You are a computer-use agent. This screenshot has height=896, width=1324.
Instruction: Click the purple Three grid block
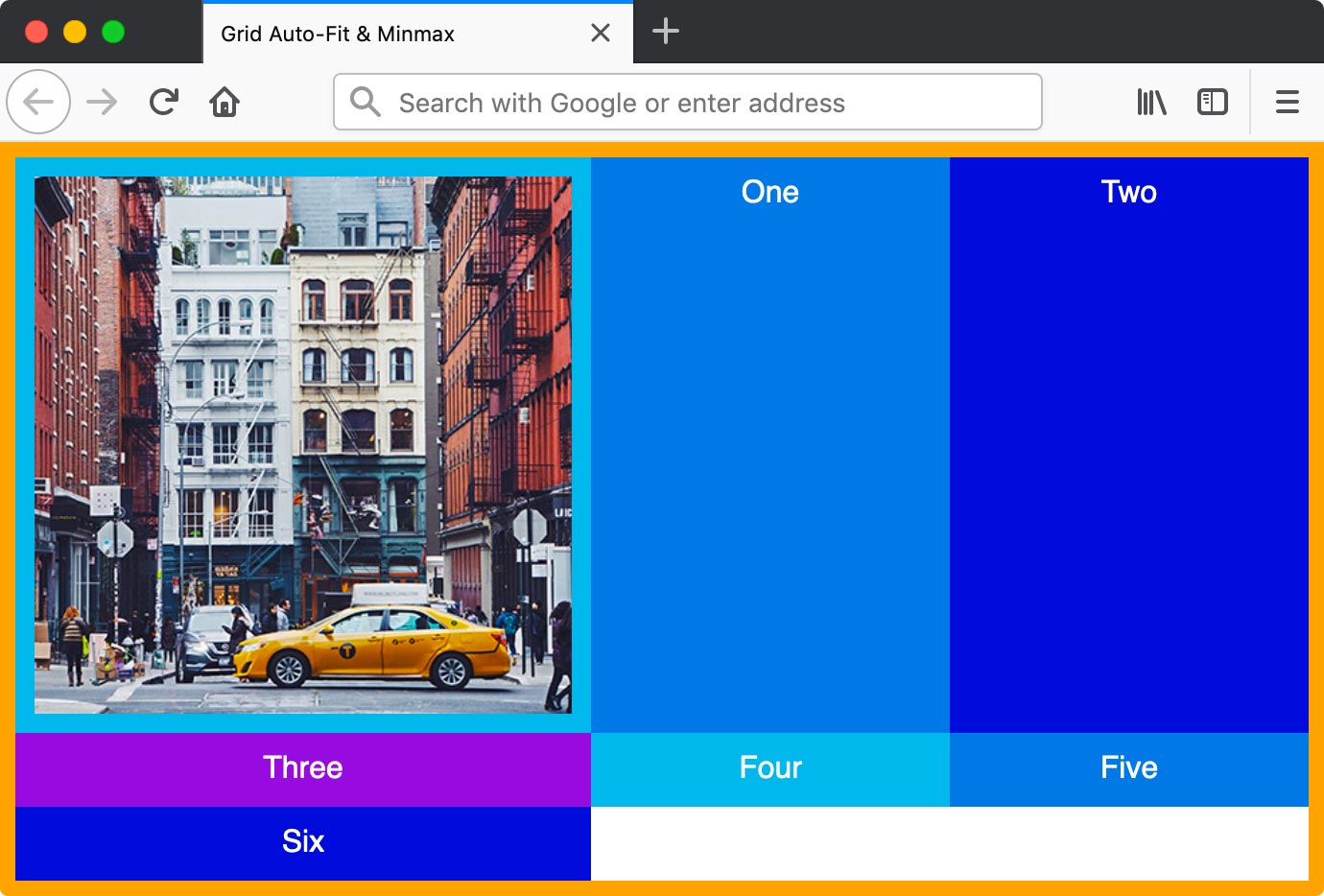pyautogui.click(x=303, y=767)
